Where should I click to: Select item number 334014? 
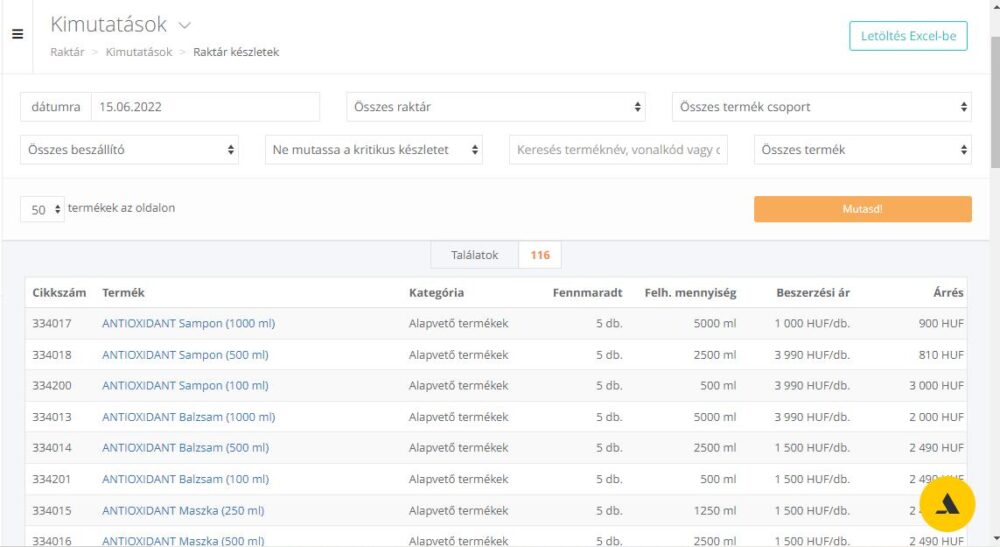coord(52,448)
